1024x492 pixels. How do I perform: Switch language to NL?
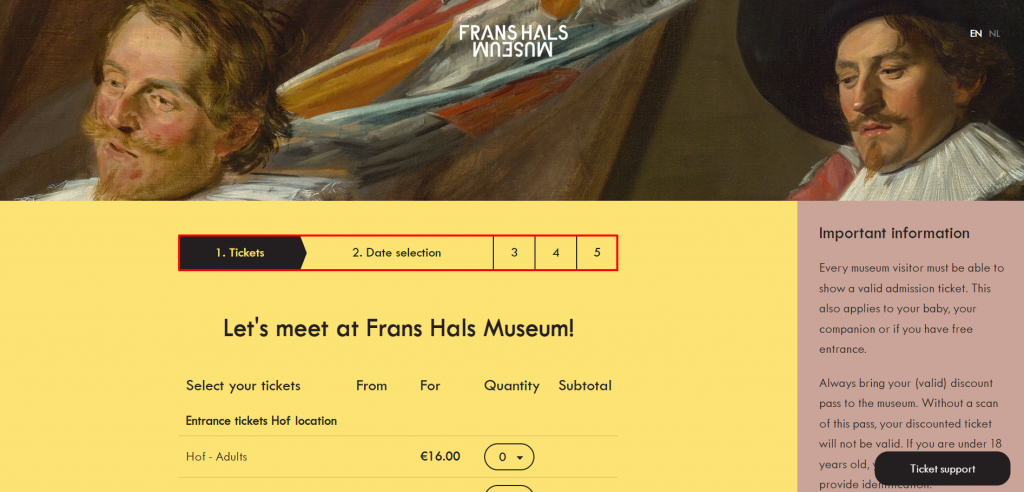pos(994,34)
